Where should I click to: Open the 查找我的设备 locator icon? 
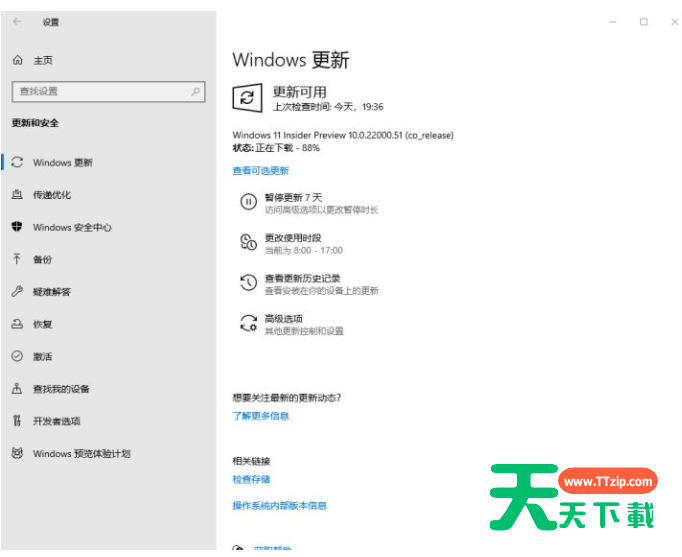click(x=17, y=388)
